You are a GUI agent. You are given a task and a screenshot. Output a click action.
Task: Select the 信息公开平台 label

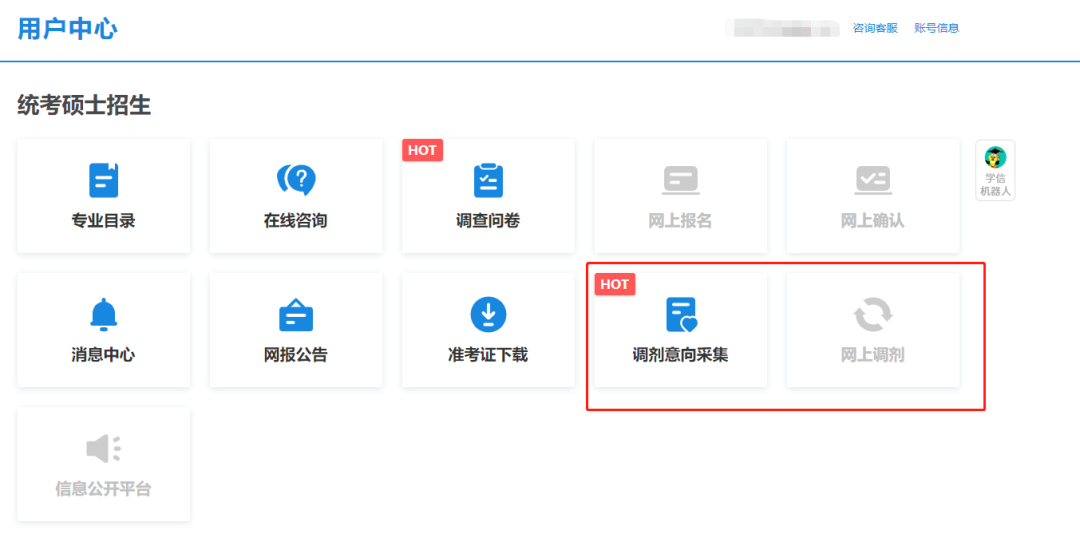click(x=103, y=490)
